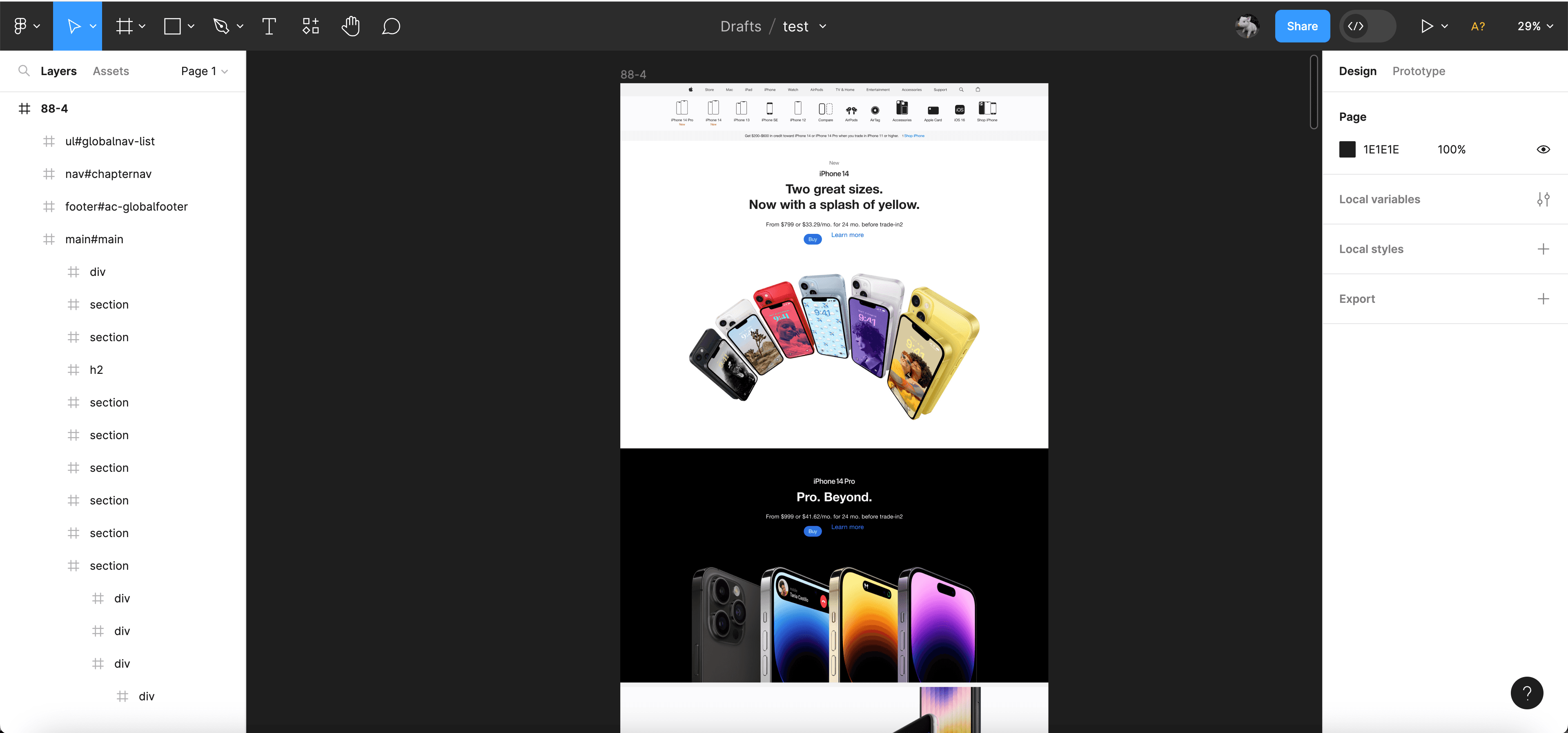Click Pro. Beyond. heading on canvas
The height and width of the screenshot is (733, 1568).
pos(834,497)
